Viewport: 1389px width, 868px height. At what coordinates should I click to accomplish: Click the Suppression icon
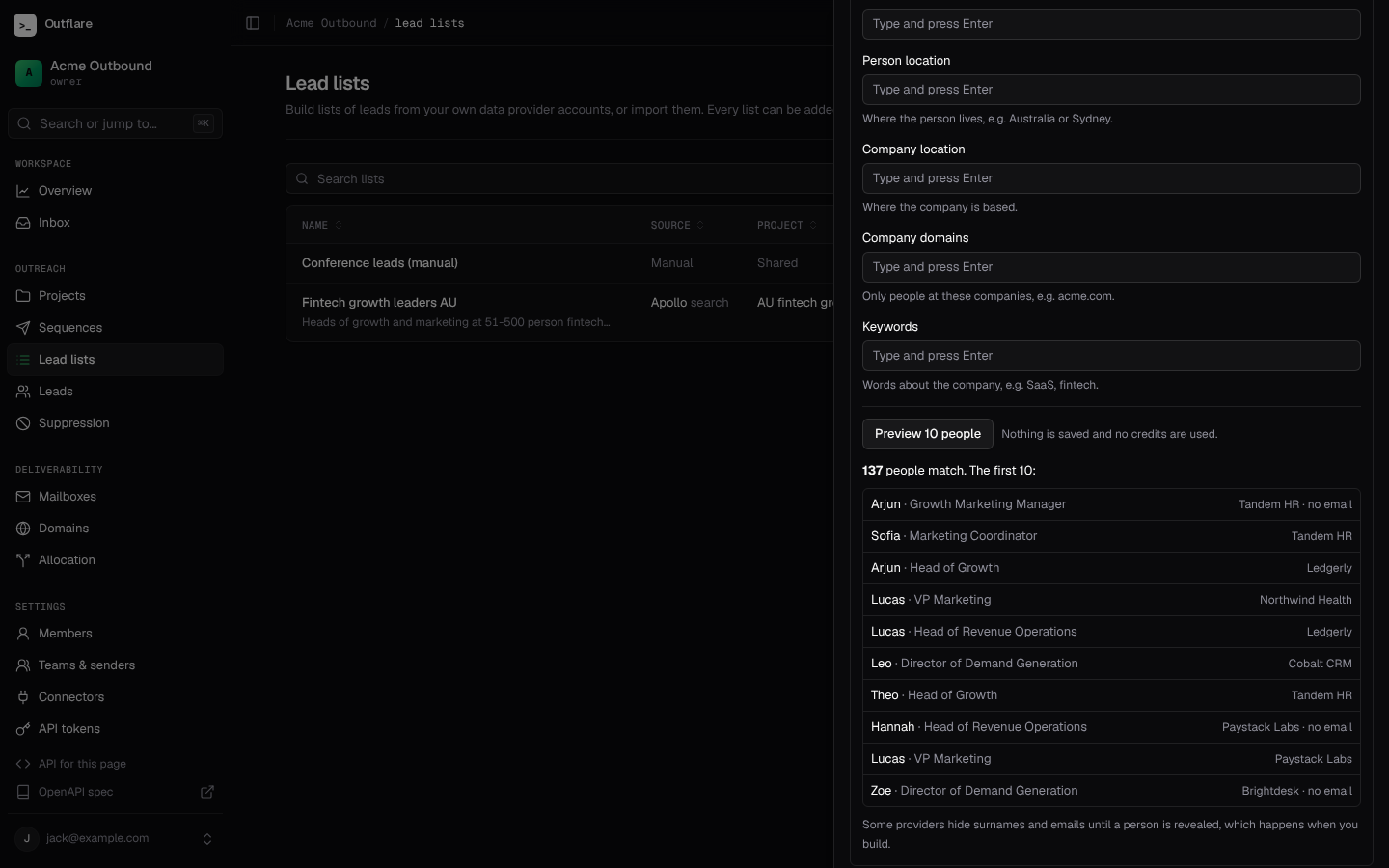23,423
